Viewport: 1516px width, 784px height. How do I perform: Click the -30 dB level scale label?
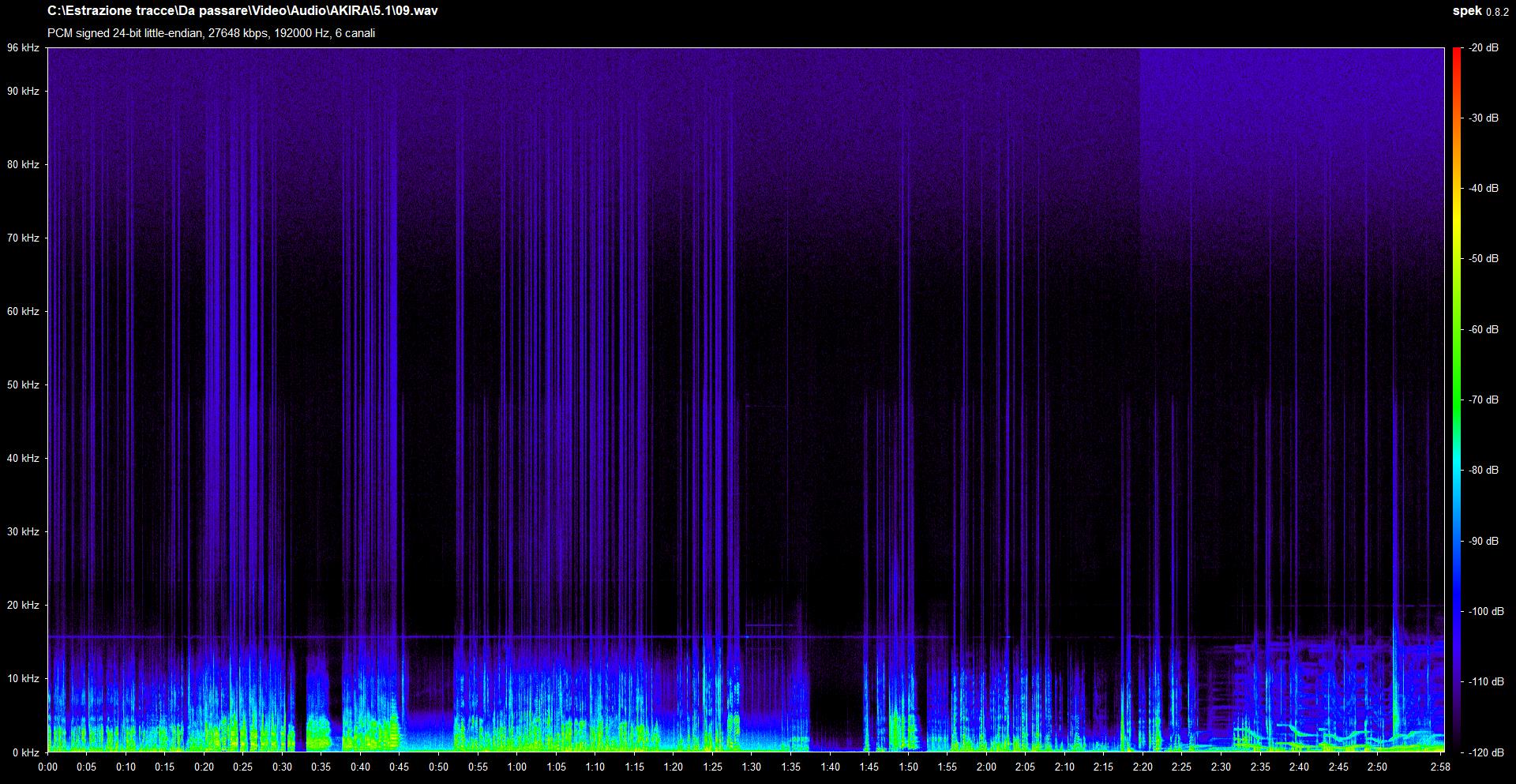1484,118
